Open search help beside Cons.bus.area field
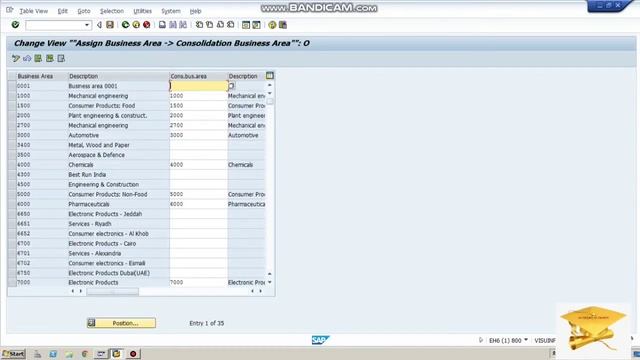640x360 pixels. 231,86
